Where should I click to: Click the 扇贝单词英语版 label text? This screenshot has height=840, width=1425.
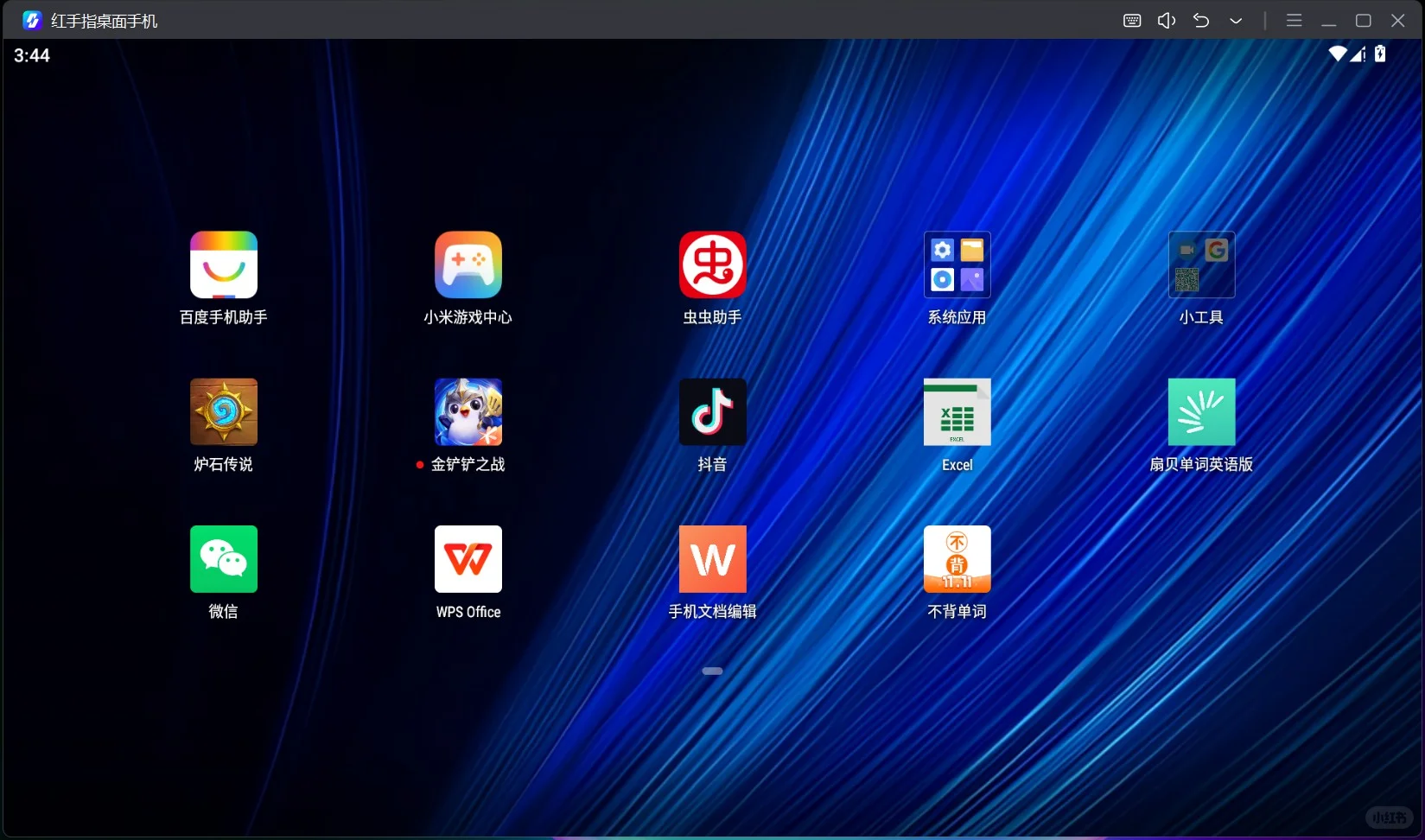click(x=1201, y=464)
